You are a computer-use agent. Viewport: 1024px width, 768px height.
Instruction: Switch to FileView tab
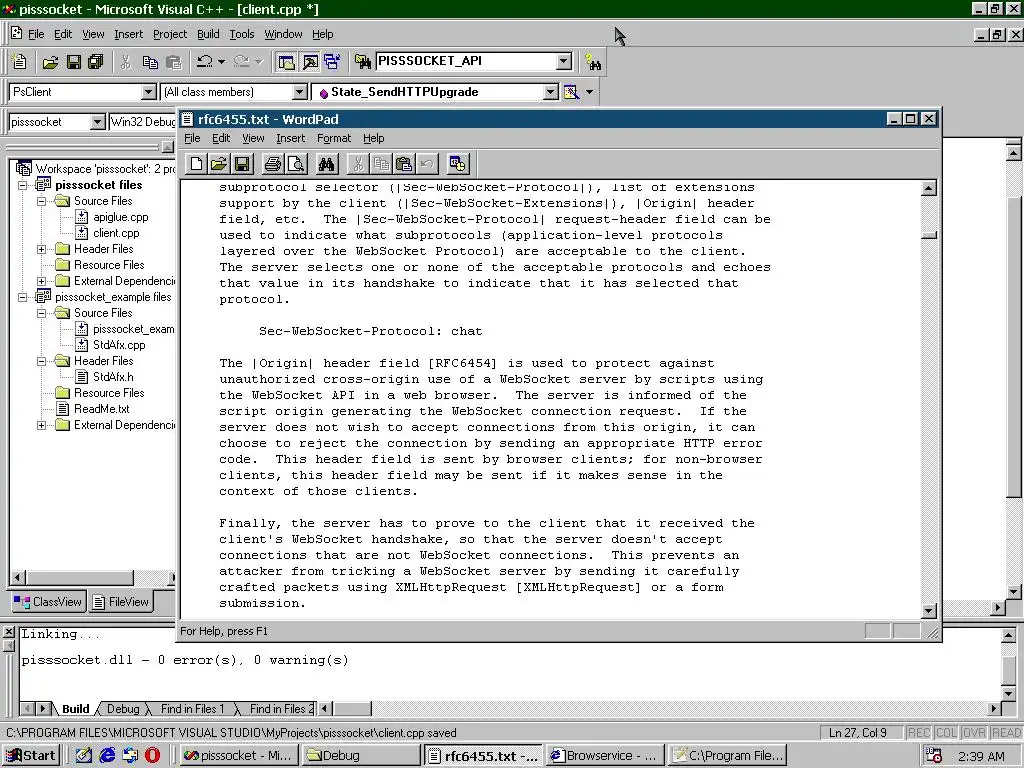pos(120,601)
